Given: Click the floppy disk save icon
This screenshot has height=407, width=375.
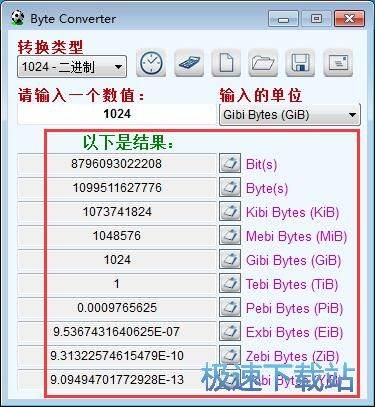Looking at the screenshot, I should pos(300,63).
